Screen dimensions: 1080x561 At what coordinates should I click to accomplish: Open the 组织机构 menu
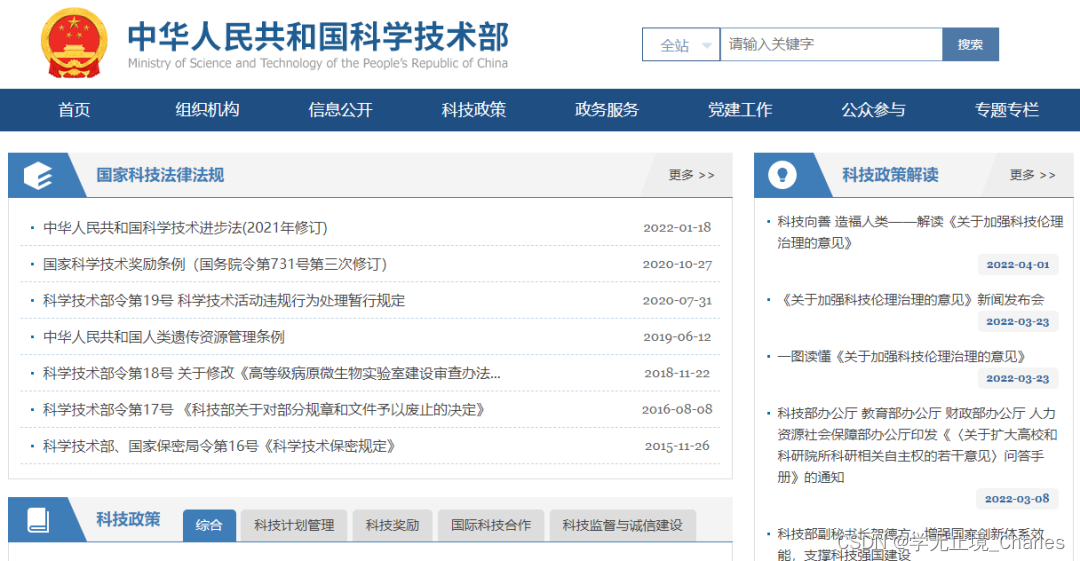pyautogui.click(x=207, y=110)
